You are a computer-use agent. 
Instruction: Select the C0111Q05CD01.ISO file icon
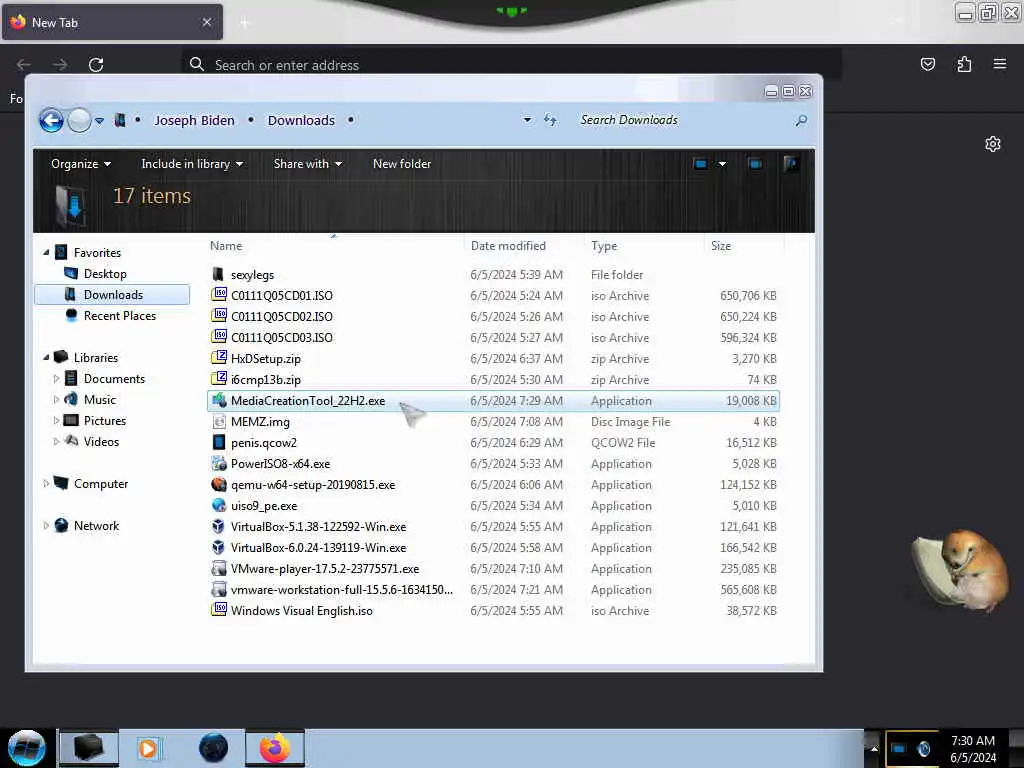point(219,295)
